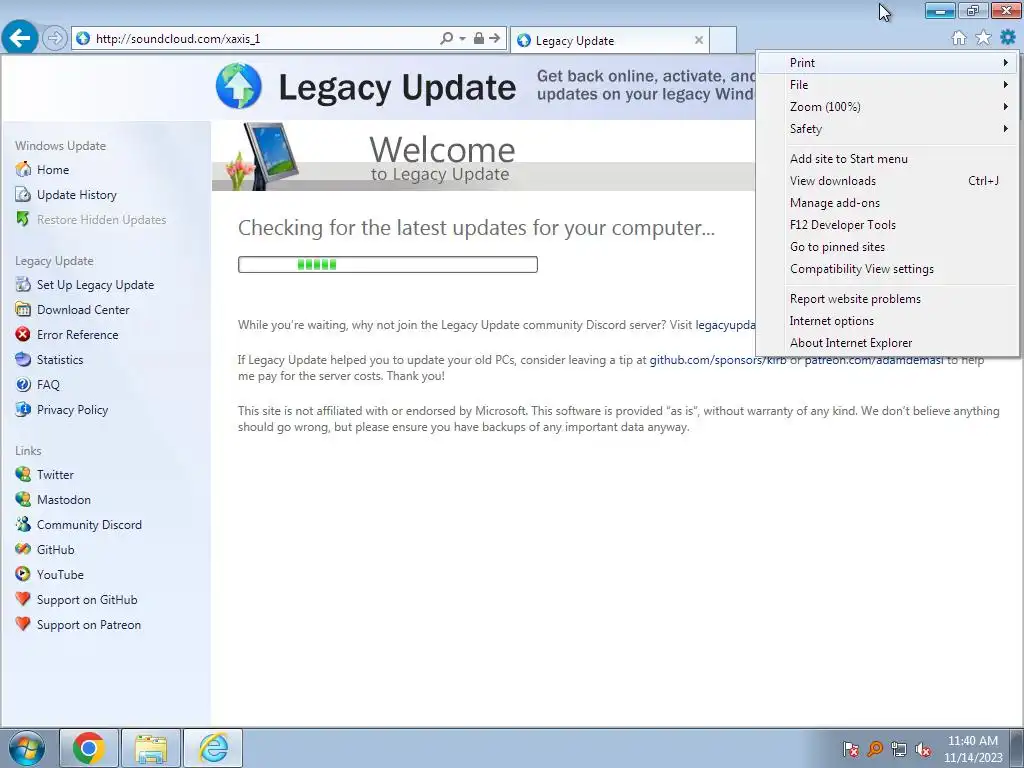Screen dimensions: 1024x768
Task: Select About Internet Explorer
Action: pyautogui.click(x=887, y=343)
